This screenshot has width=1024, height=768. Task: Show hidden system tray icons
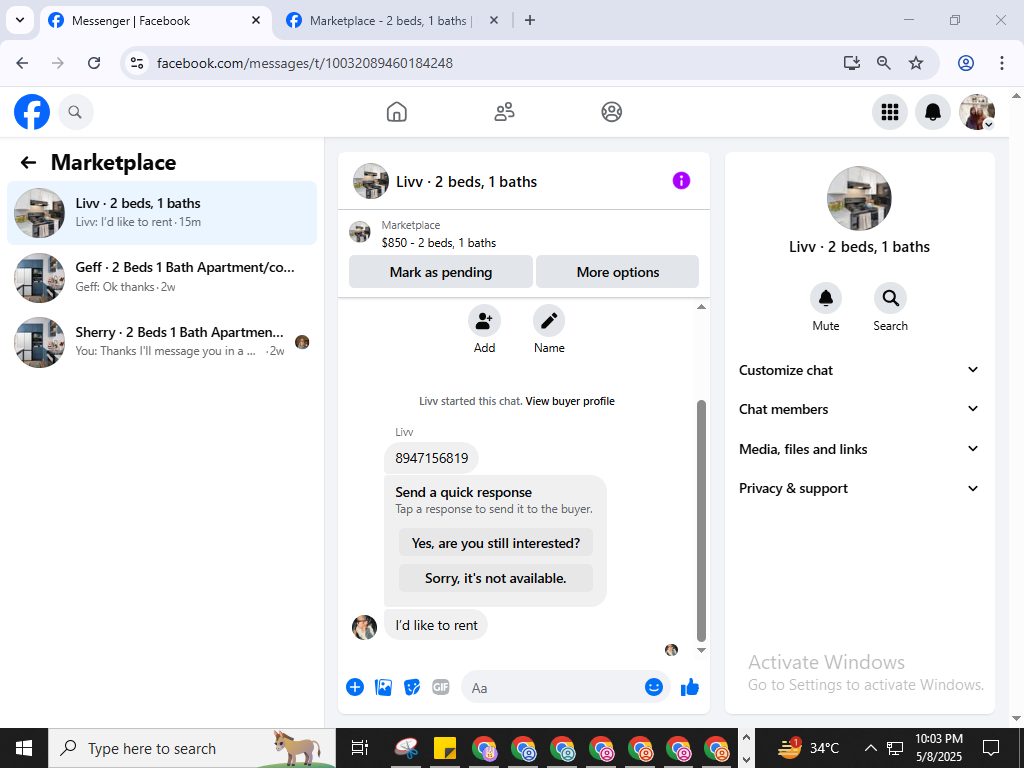870,748
